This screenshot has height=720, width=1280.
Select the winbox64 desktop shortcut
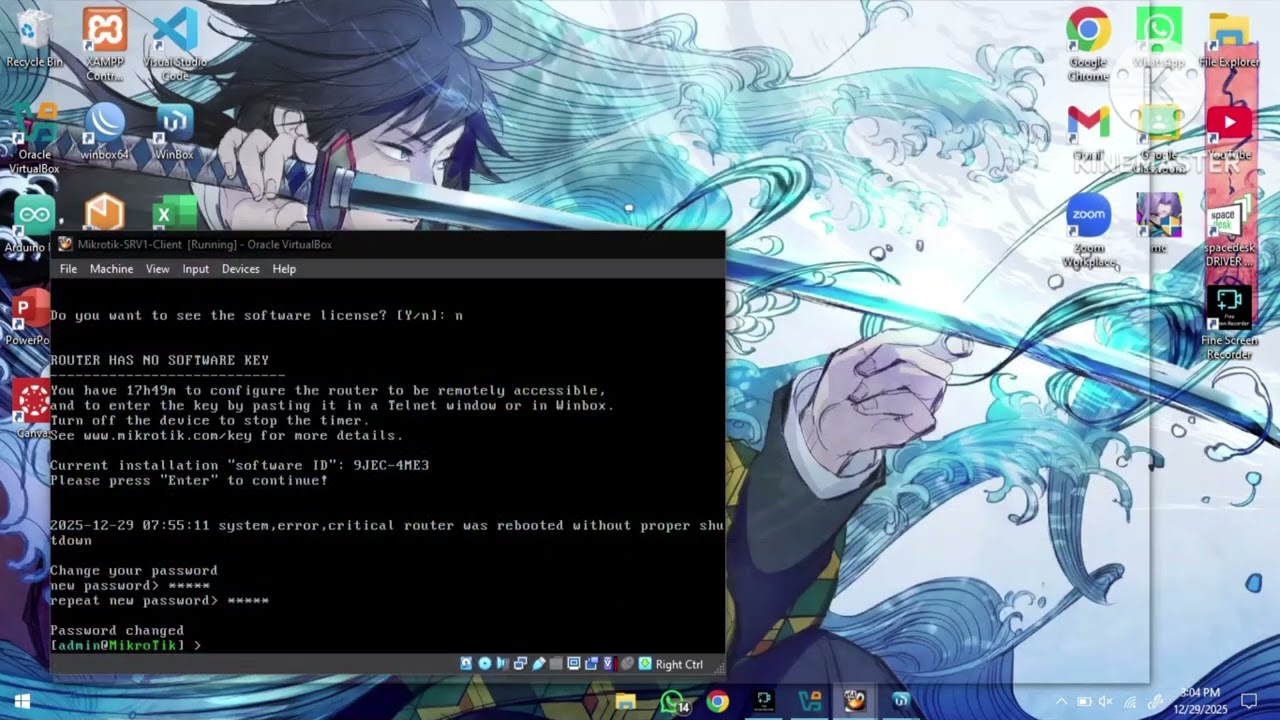click(105, 132)
